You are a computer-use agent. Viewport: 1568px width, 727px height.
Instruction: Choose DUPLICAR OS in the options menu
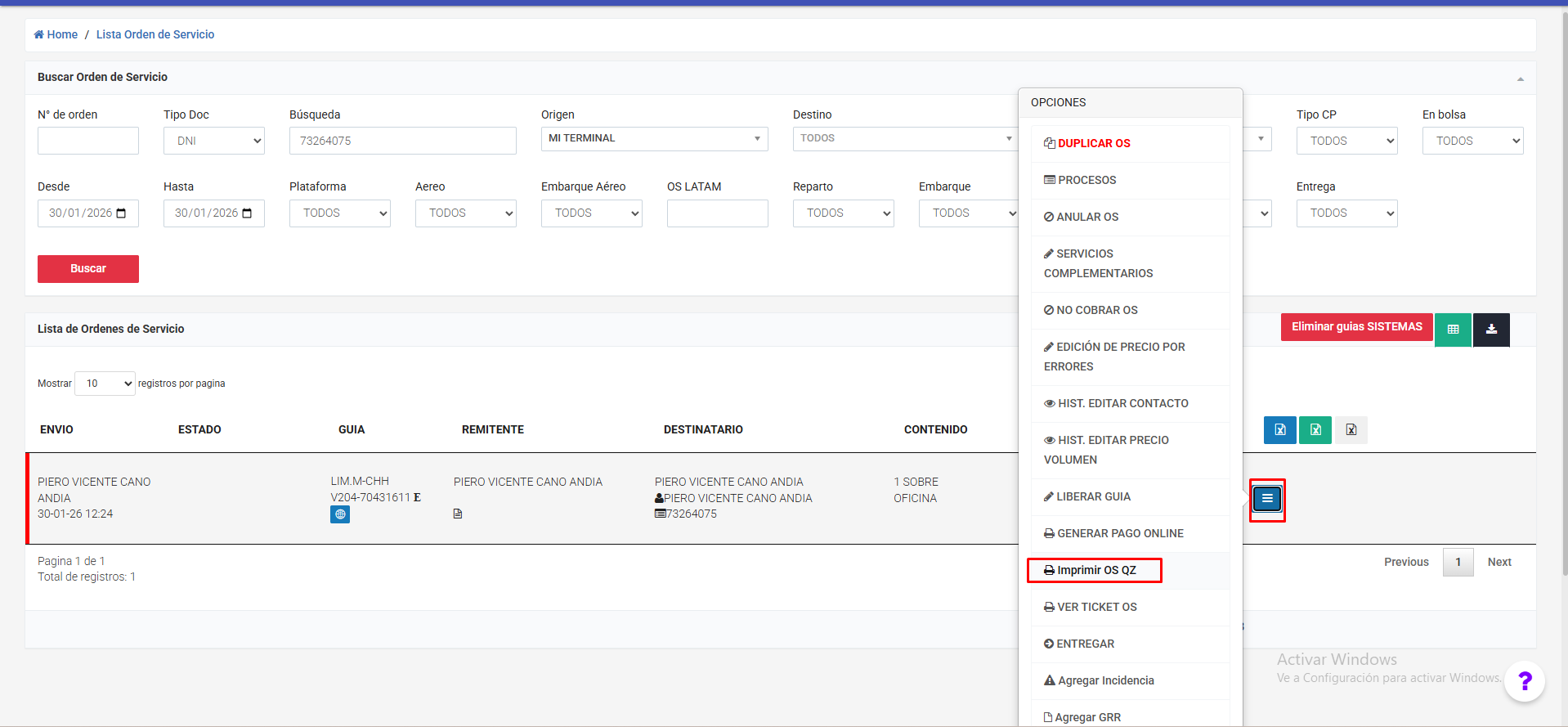[1093, 143]
